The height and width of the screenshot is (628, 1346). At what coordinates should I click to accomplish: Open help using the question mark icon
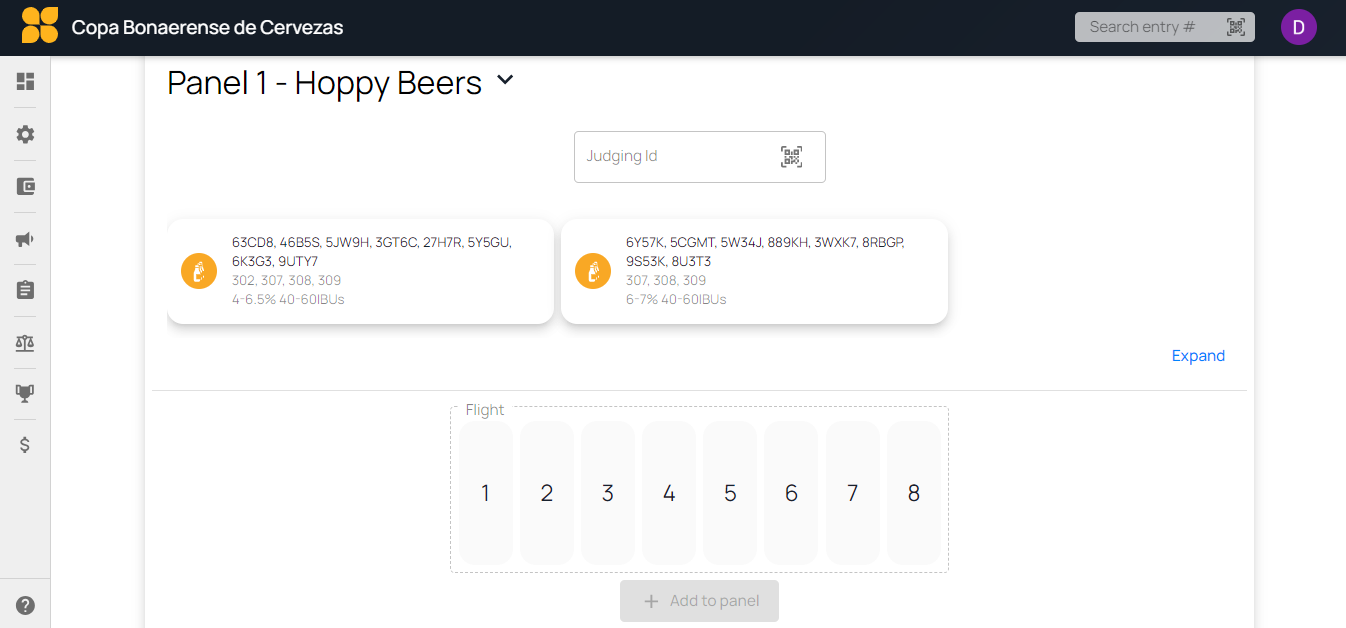24,604
